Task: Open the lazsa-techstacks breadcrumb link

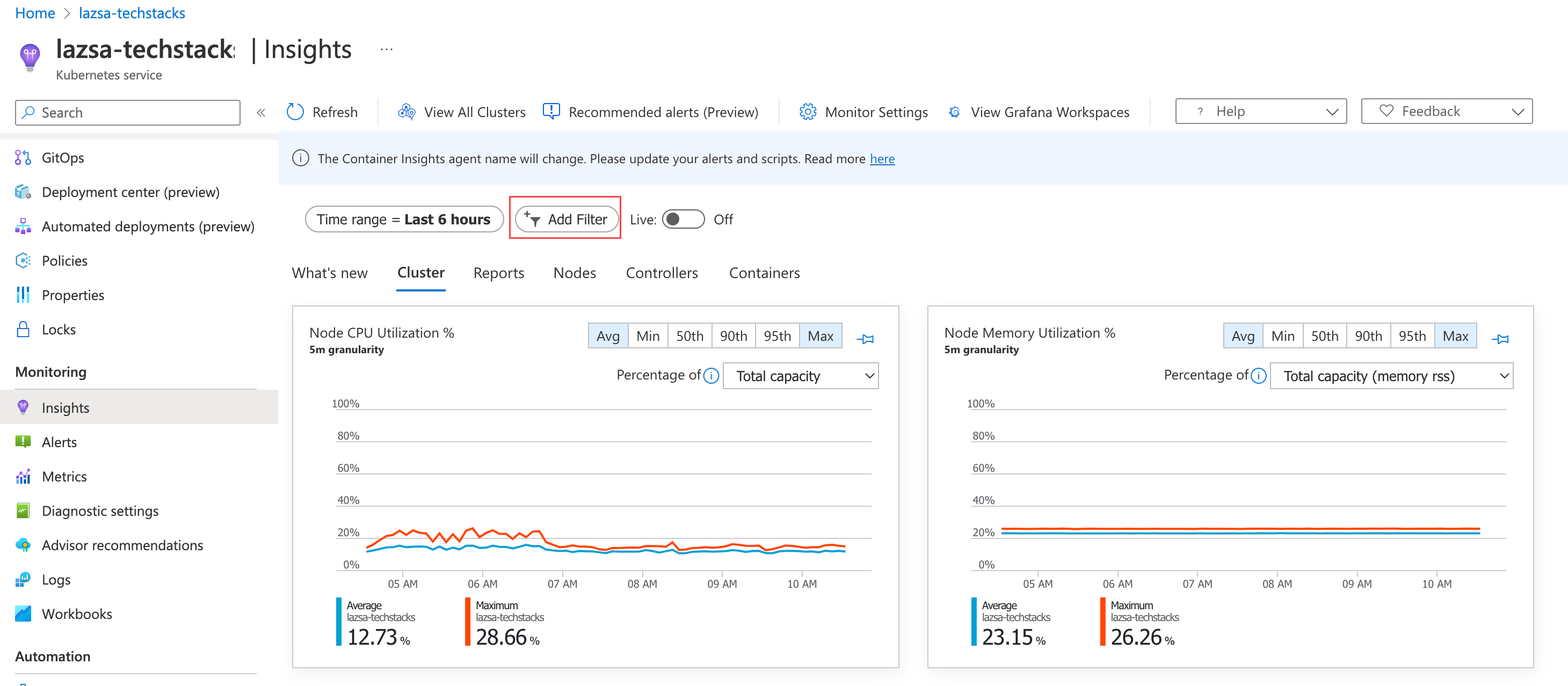Action: [132, 13]
